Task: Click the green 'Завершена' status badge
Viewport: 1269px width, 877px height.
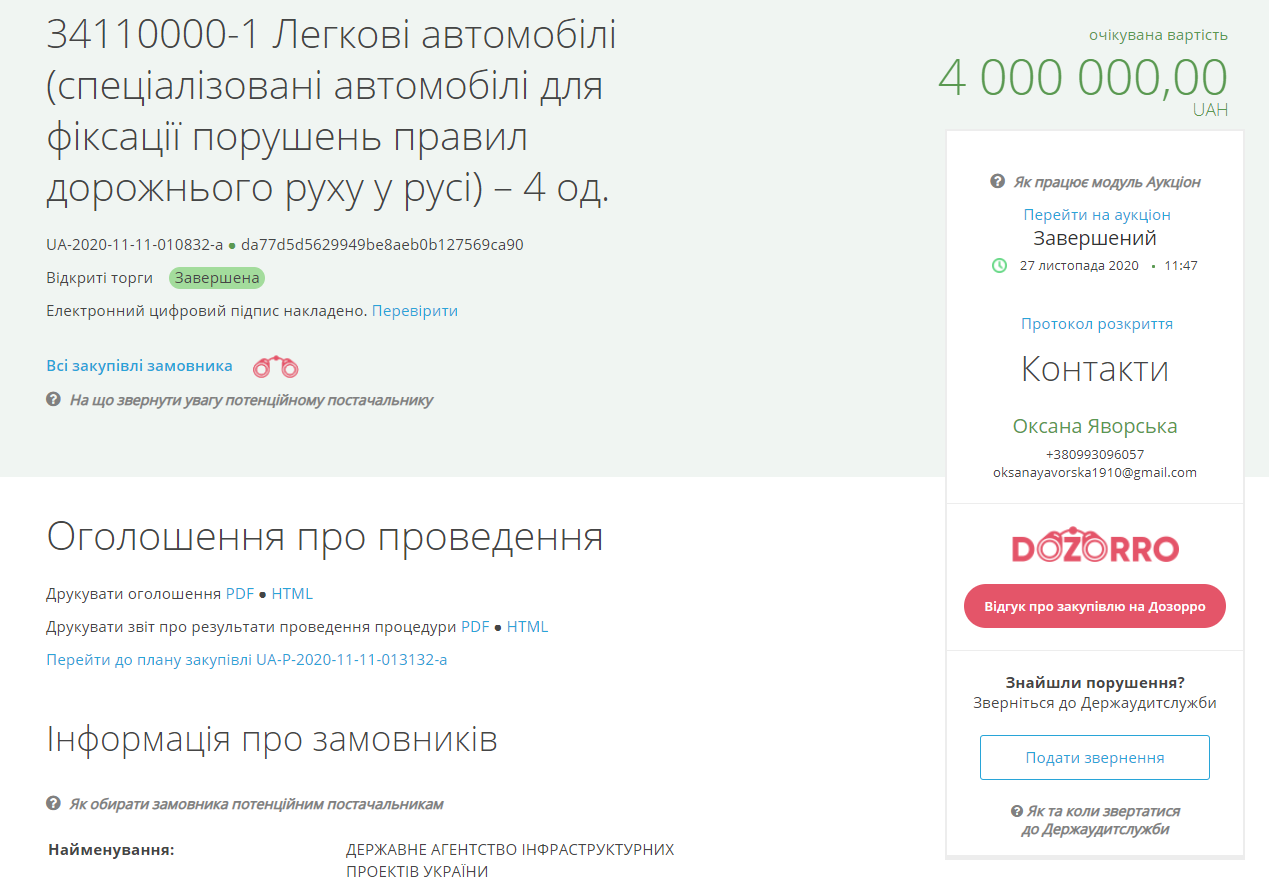Action: [x=216, y=279]
